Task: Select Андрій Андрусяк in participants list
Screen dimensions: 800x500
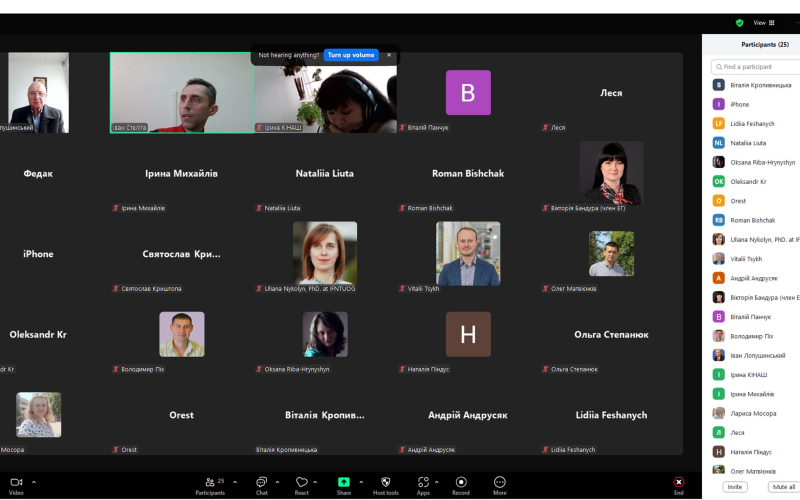Action: click(756, 279)
